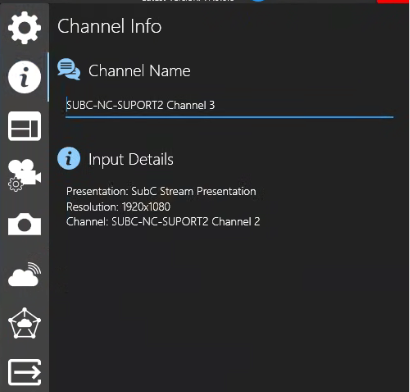This screenshot has width=410, height=392.
Task: Open video camera settings icon
Action: (x=24, y=175)
